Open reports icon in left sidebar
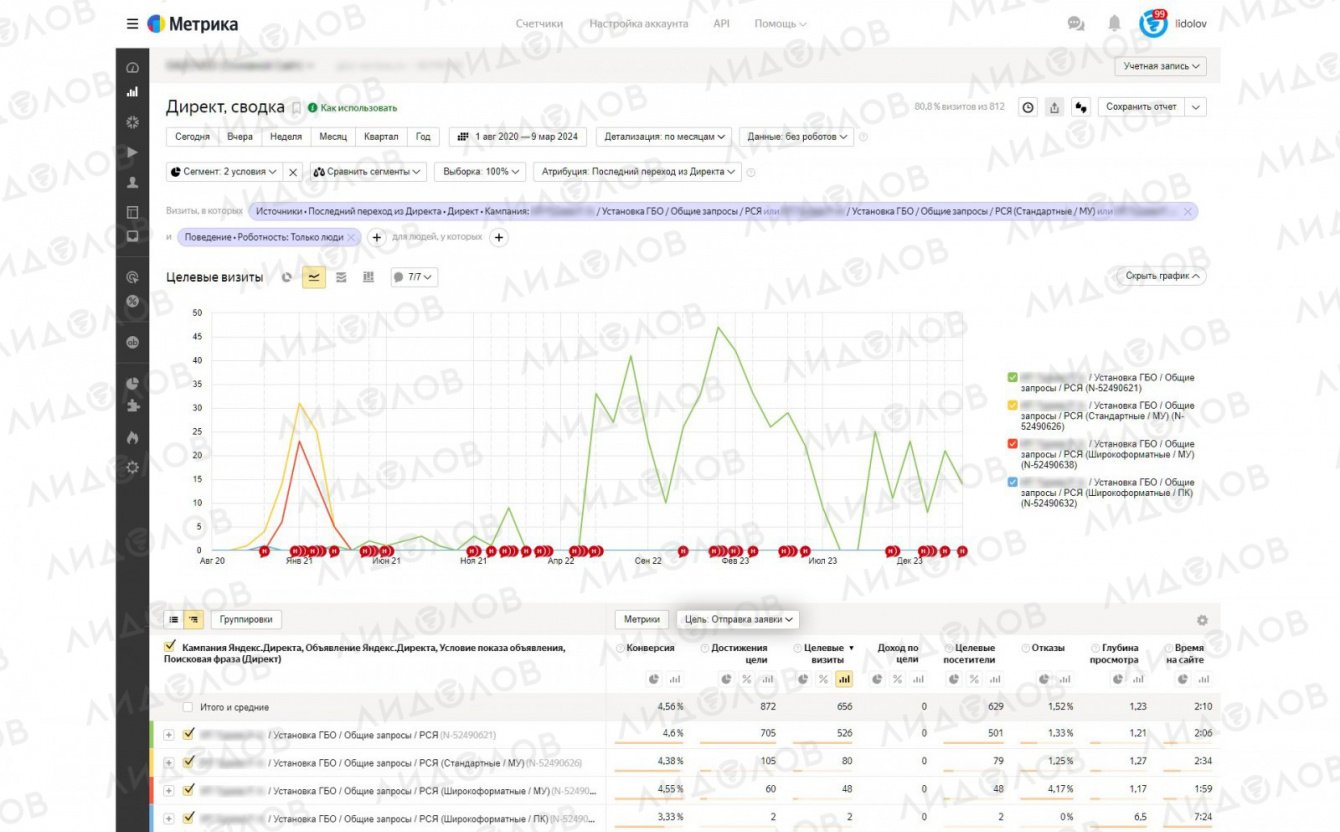 click(x=132, y=92)
